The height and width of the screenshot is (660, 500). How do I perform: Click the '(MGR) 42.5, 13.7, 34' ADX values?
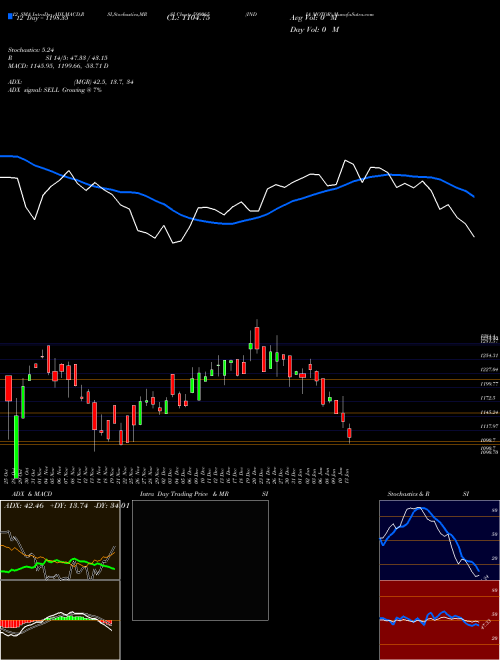pos(103,82)
